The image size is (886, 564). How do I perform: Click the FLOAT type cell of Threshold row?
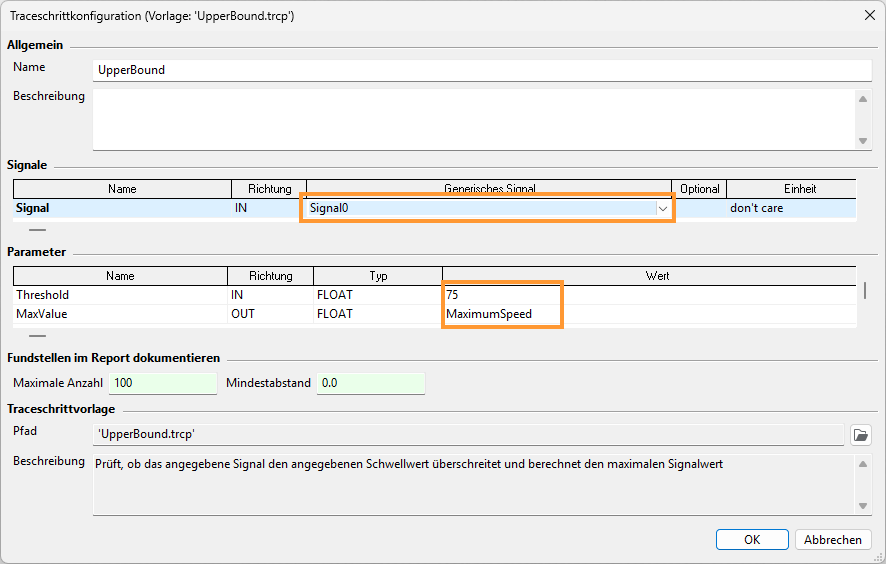378,295
